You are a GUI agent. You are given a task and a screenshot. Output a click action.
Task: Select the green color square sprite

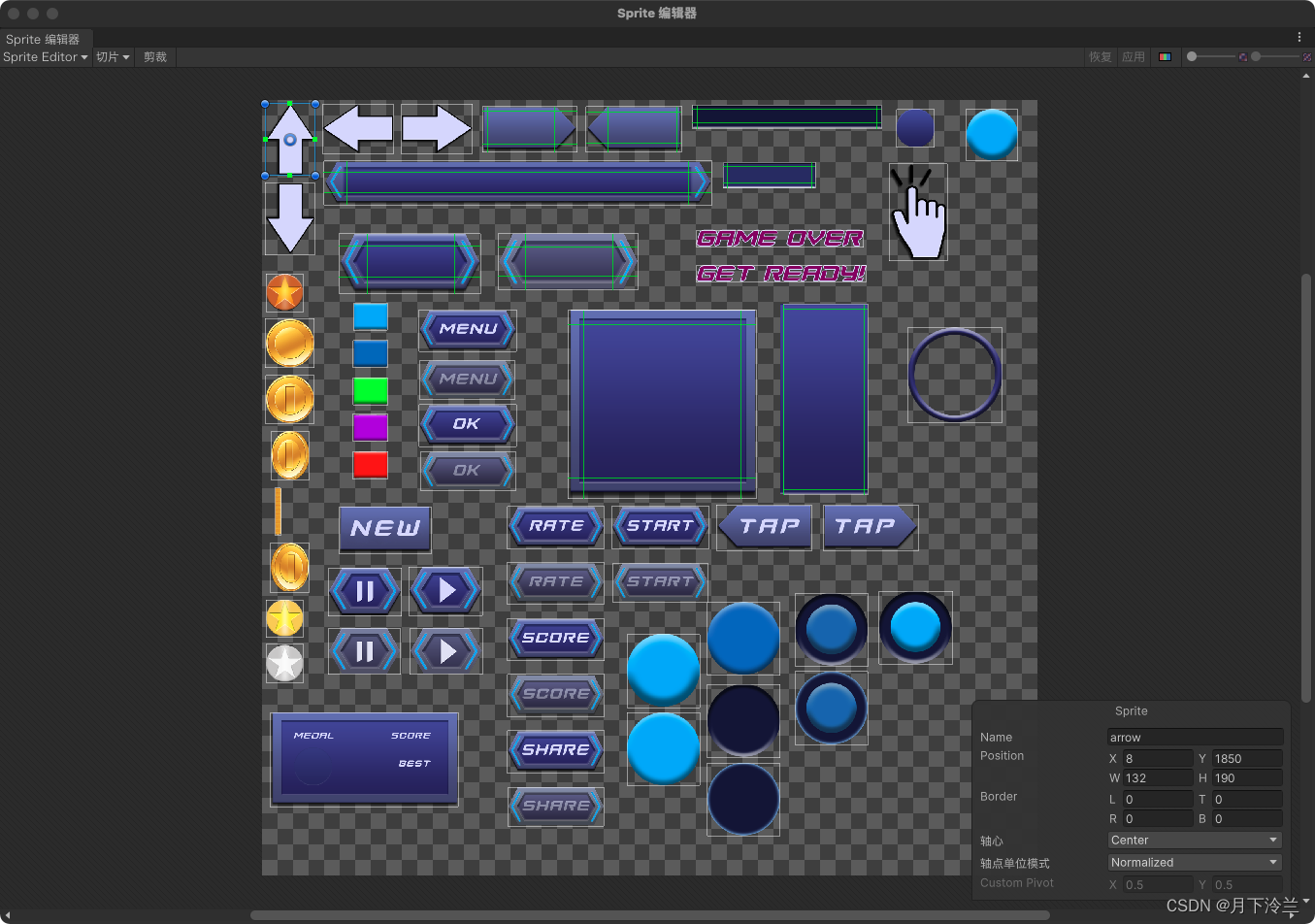[371, 391]
